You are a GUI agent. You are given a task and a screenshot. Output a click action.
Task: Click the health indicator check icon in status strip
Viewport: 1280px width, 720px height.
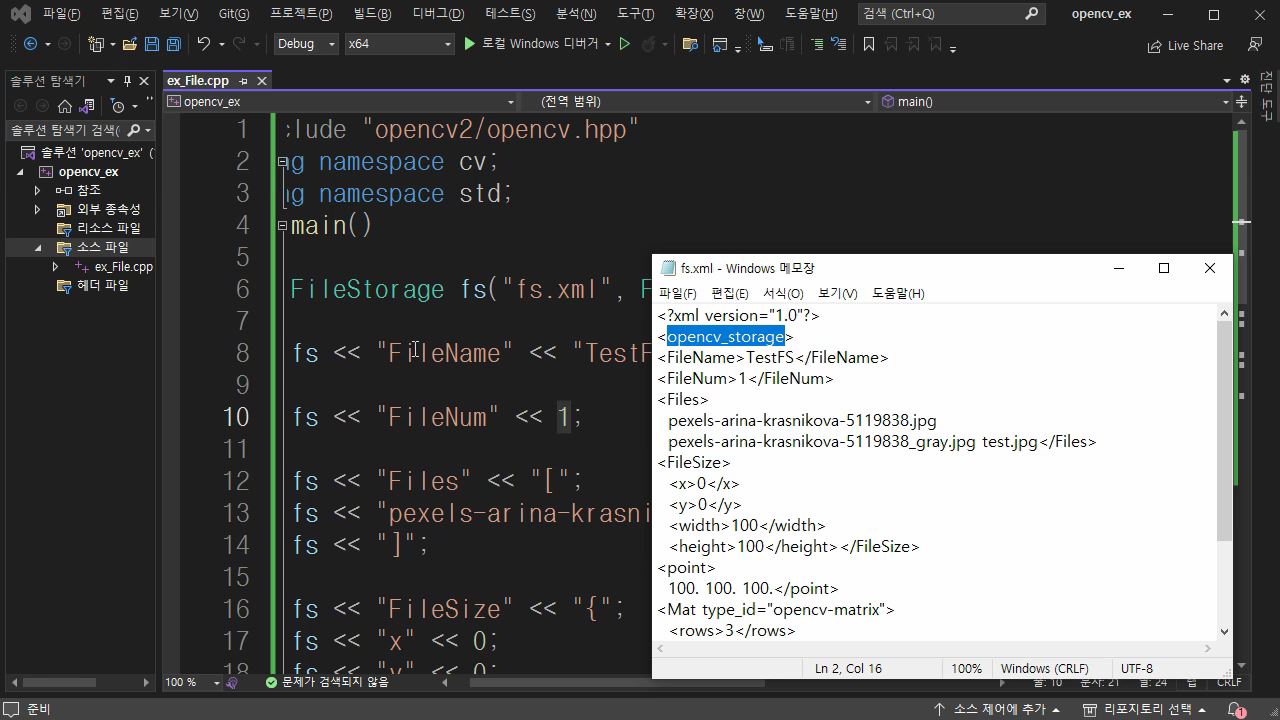271,682
